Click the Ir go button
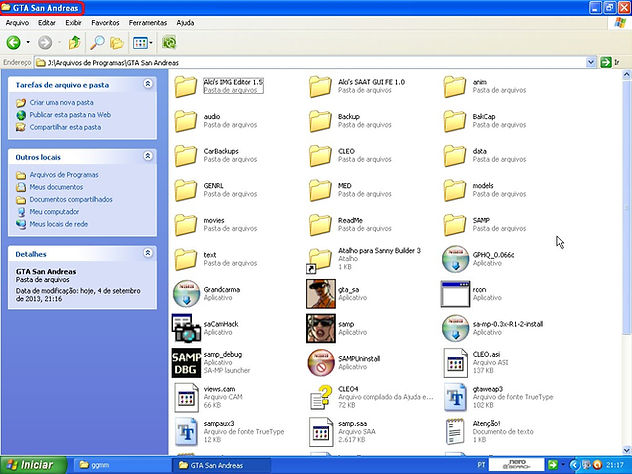The height and width of the screenshot is (474, 632). pyautogui.click(x=610, y=62)
